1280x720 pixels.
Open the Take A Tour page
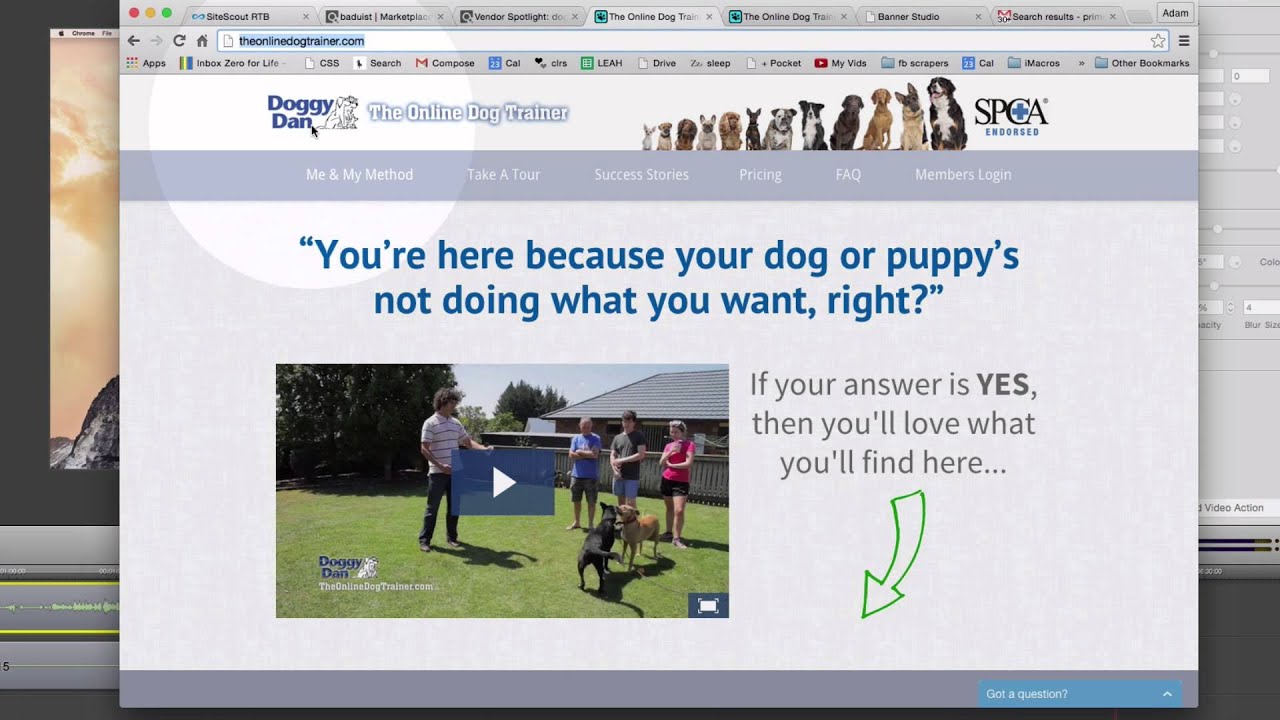click(503, 175)
